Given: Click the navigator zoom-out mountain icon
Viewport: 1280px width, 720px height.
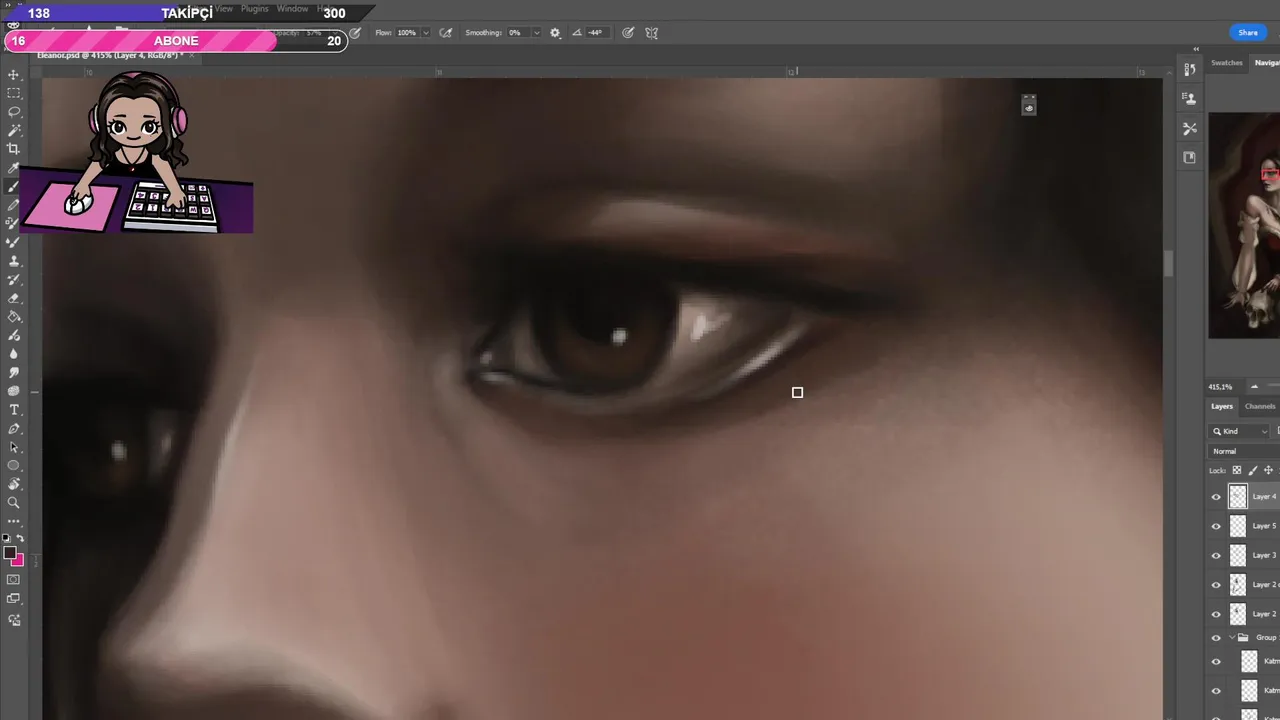Looking at the screenshot, I should tap(1254, 387).
